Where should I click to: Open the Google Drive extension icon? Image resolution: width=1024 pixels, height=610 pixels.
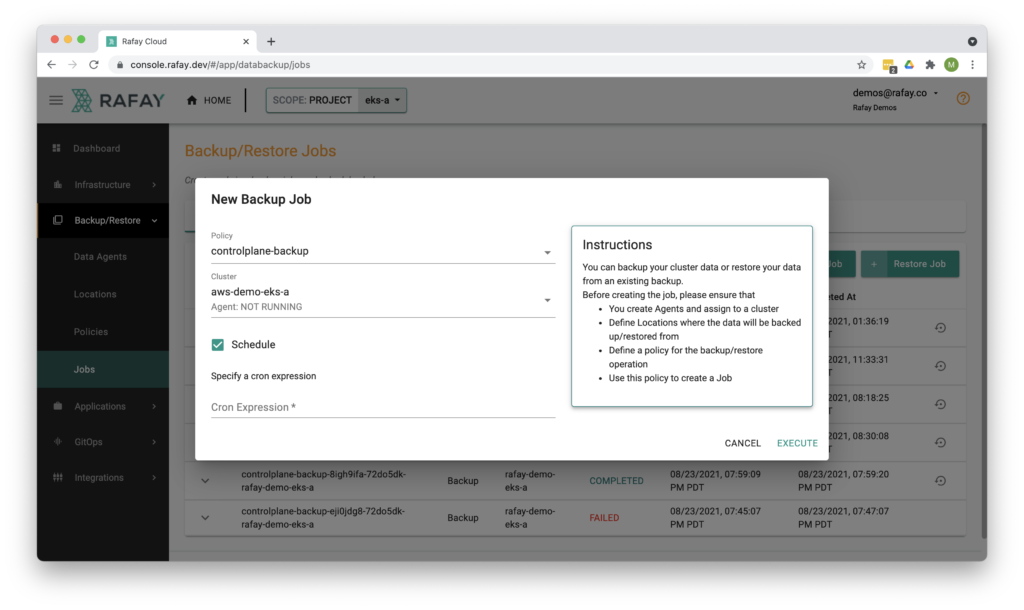909,64
